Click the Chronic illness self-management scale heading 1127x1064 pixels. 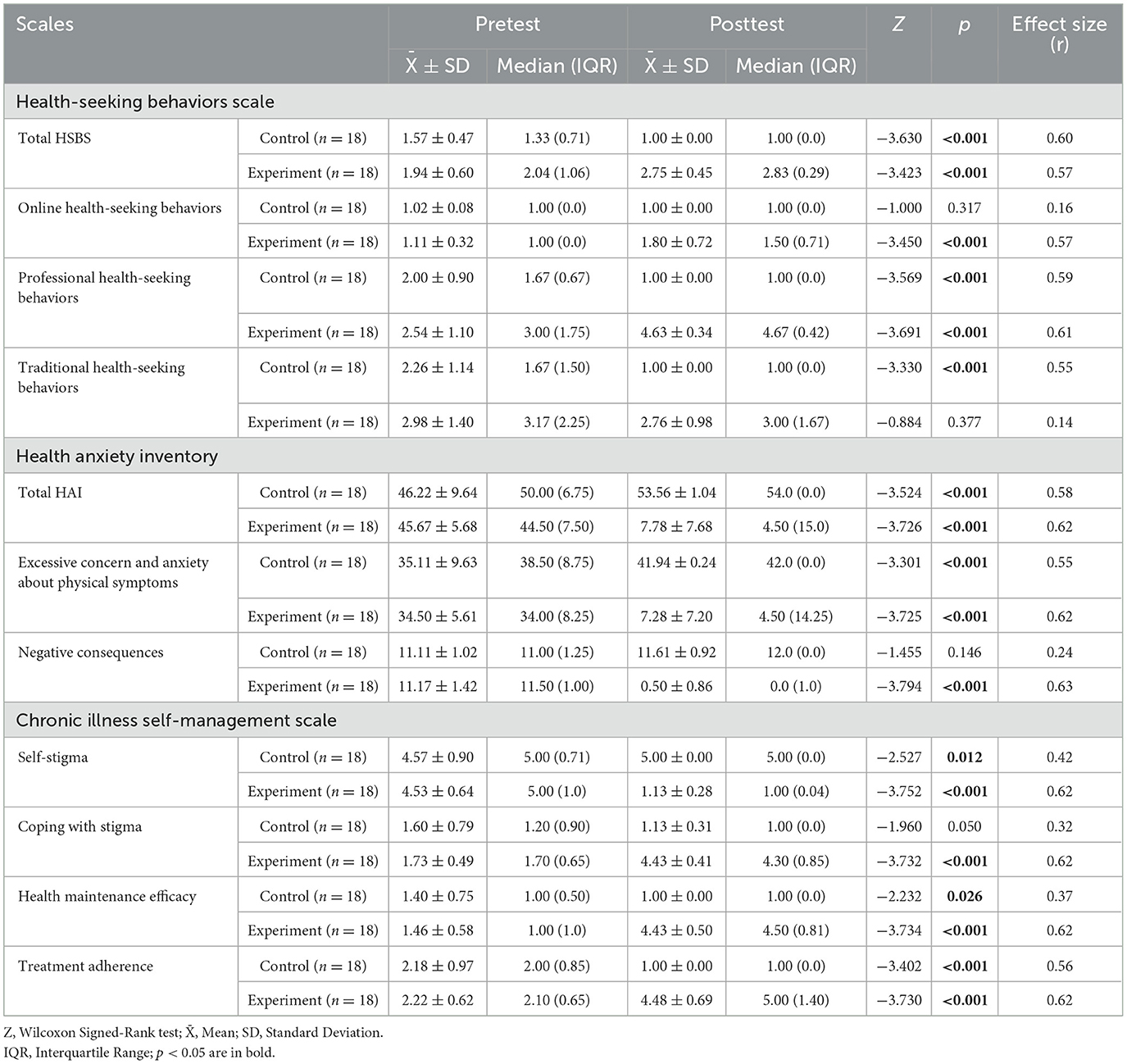click(x=176, y=720)
